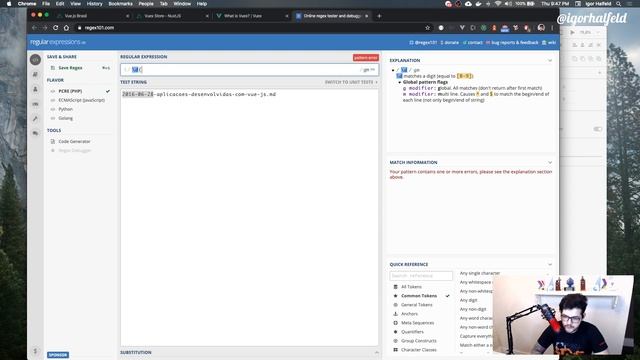
Task: Click the Sponsor badge
Action: 58,355
